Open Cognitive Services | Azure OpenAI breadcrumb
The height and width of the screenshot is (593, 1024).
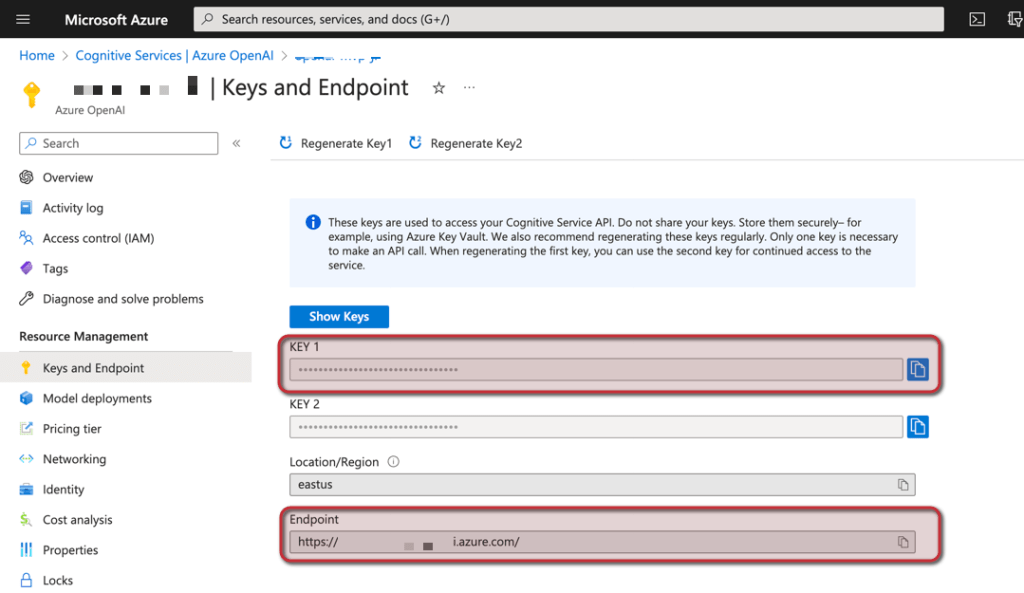tap(175, 56)
